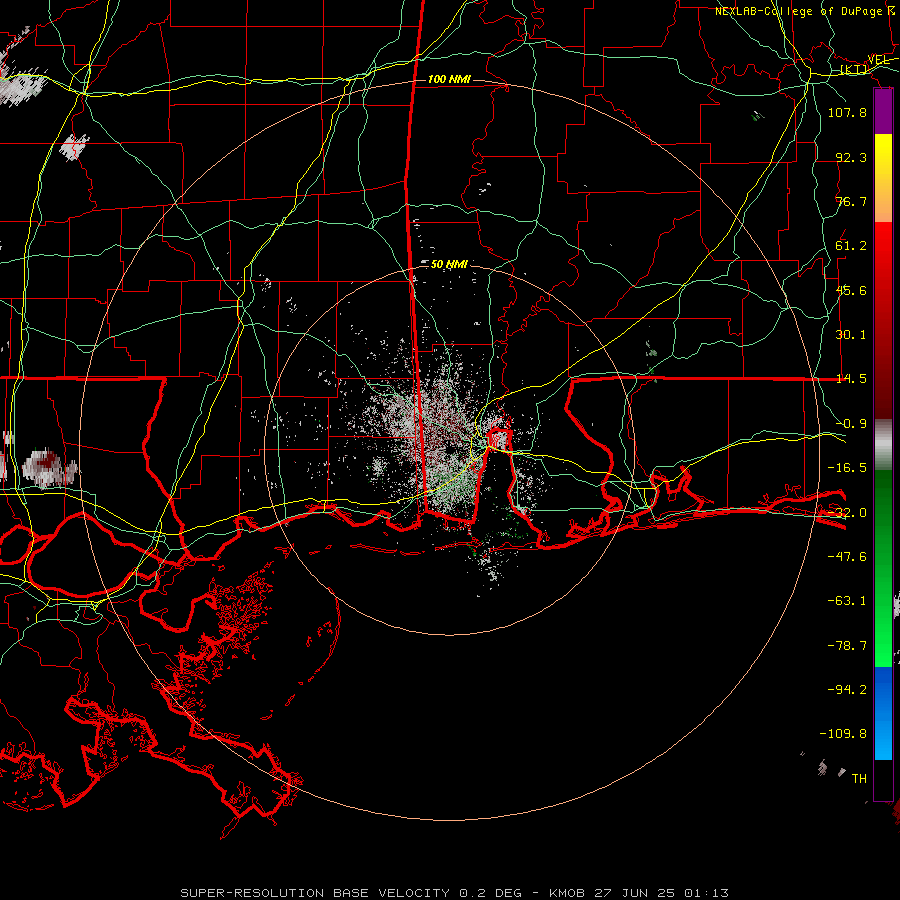The image size is (900, 900).
Task: Click the gray near-zero color bar segment
Action: click(x=883, y=445)
